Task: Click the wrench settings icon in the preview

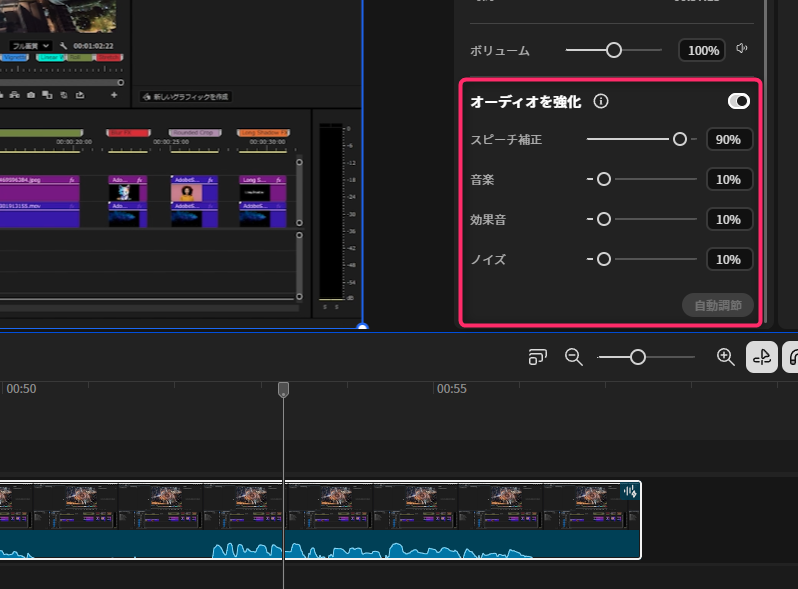Action: [x=64, y=46]
